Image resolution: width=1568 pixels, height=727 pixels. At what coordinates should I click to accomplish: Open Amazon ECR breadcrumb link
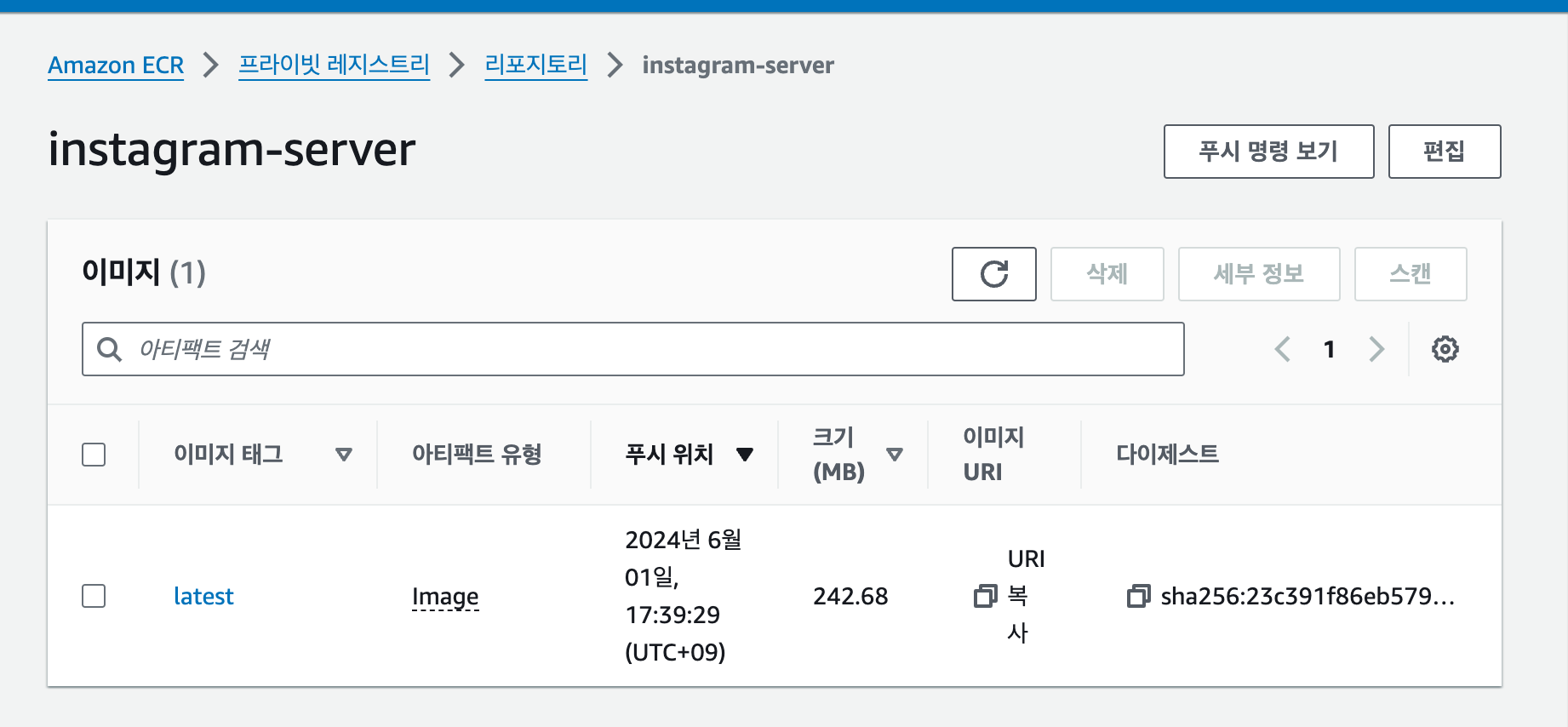click(116, 66)
